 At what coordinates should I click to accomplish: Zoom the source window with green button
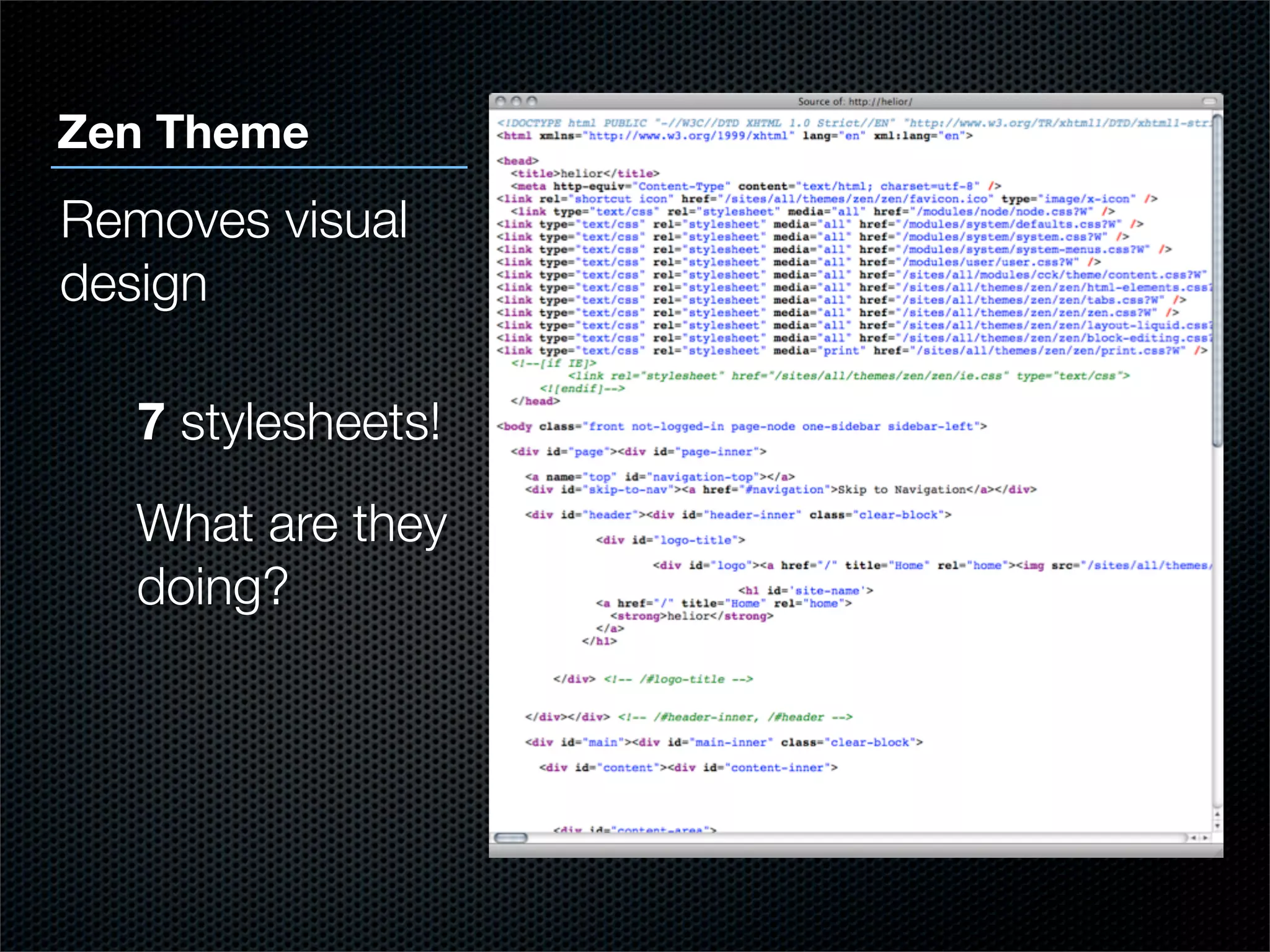531,100
